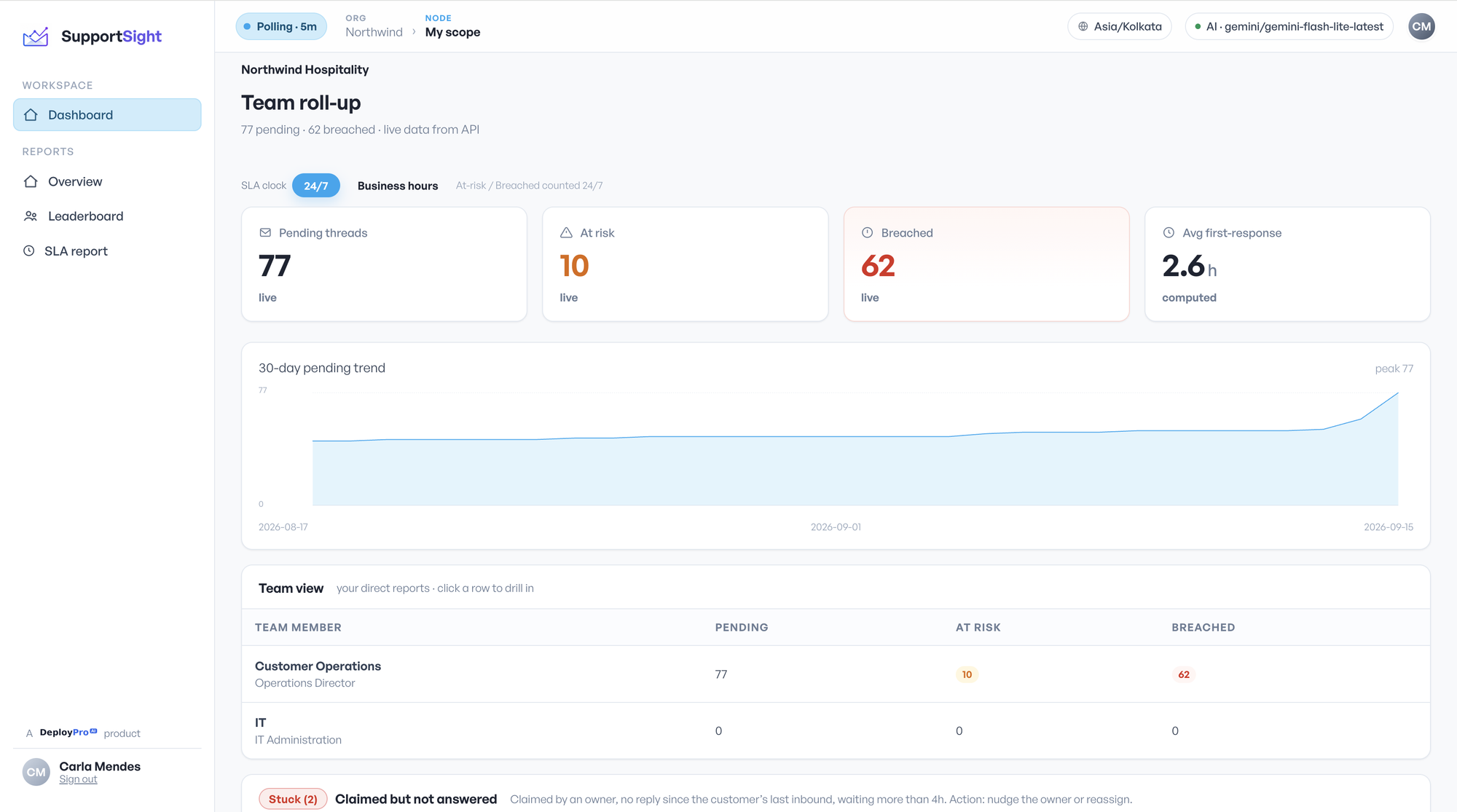This screenshot has height=812, width=1457.
Task: Click the Overview house icon
Action: [x=31, y=181]
